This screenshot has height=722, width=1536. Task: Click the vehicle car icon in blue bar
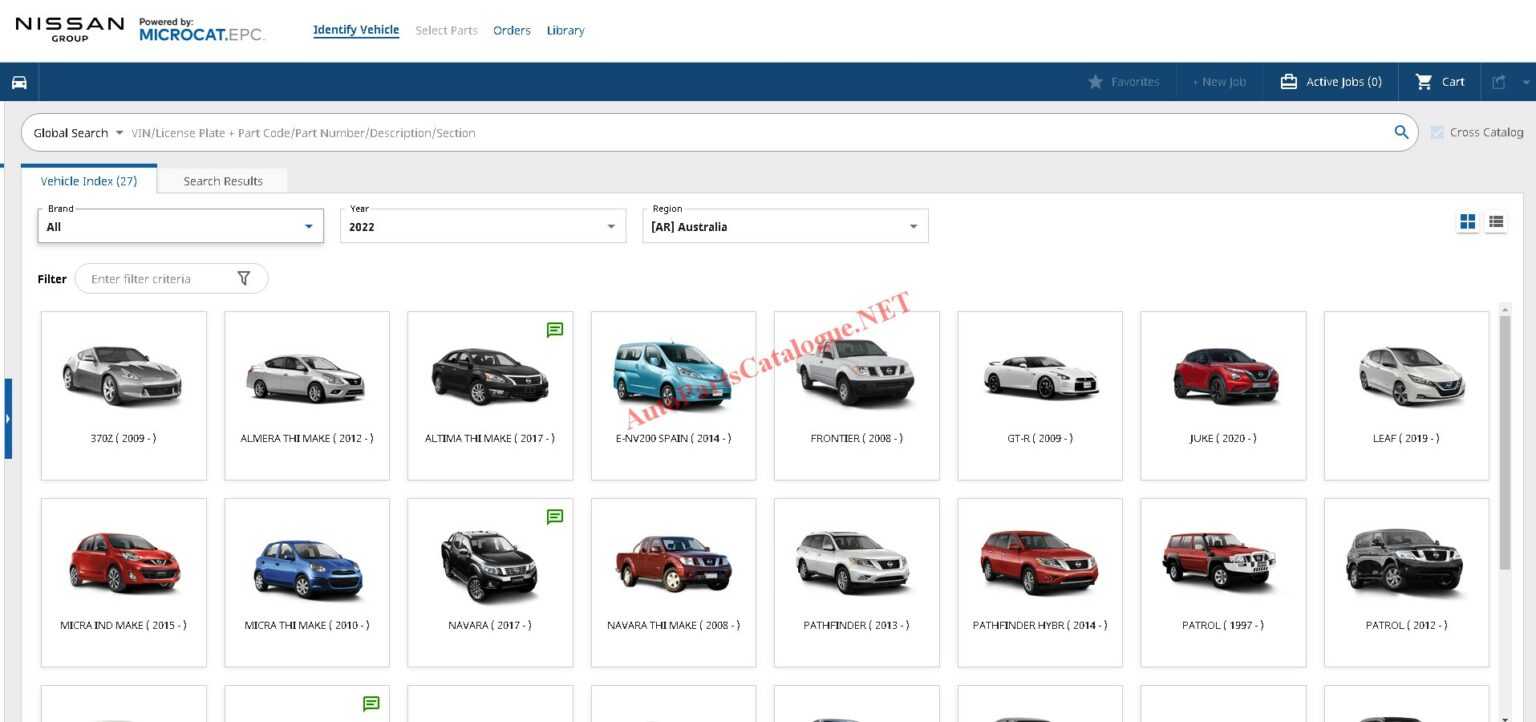tap(19, 82)
